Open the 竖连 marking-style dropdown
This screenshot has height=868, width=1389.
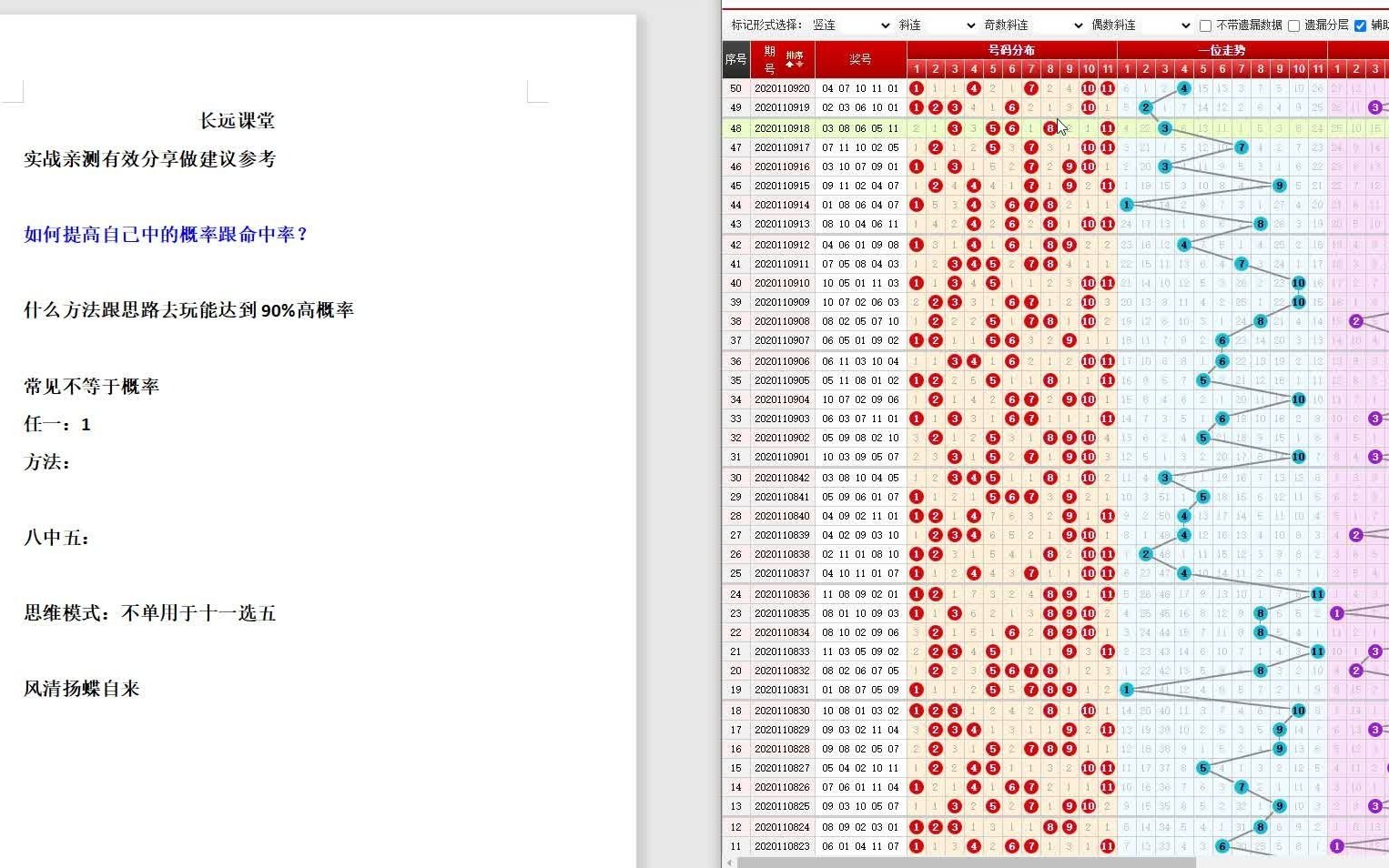851,25
